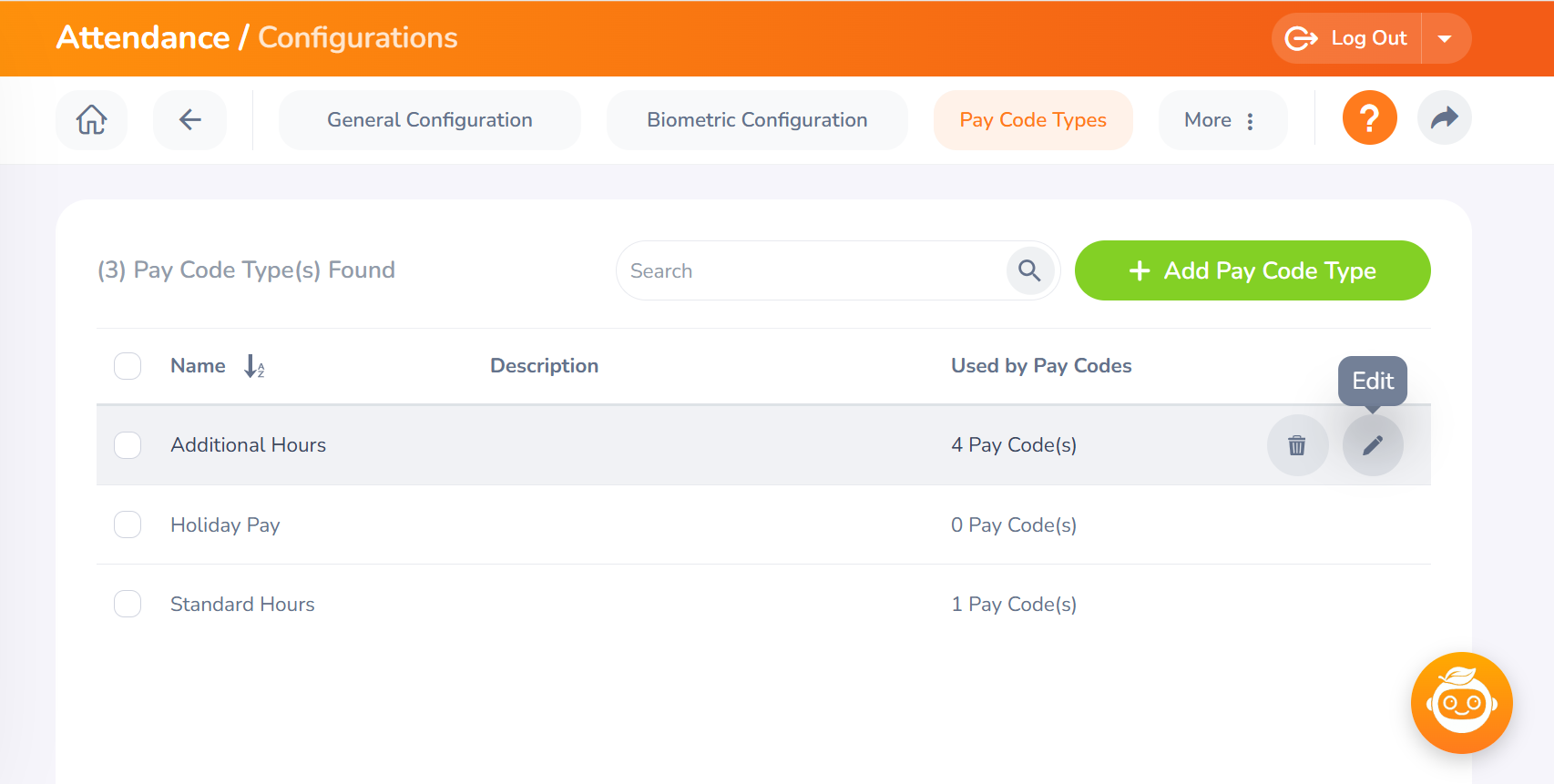Sort by Name column arrow
The height and width of the screenshot is (784, 1554).
(254, 366)
